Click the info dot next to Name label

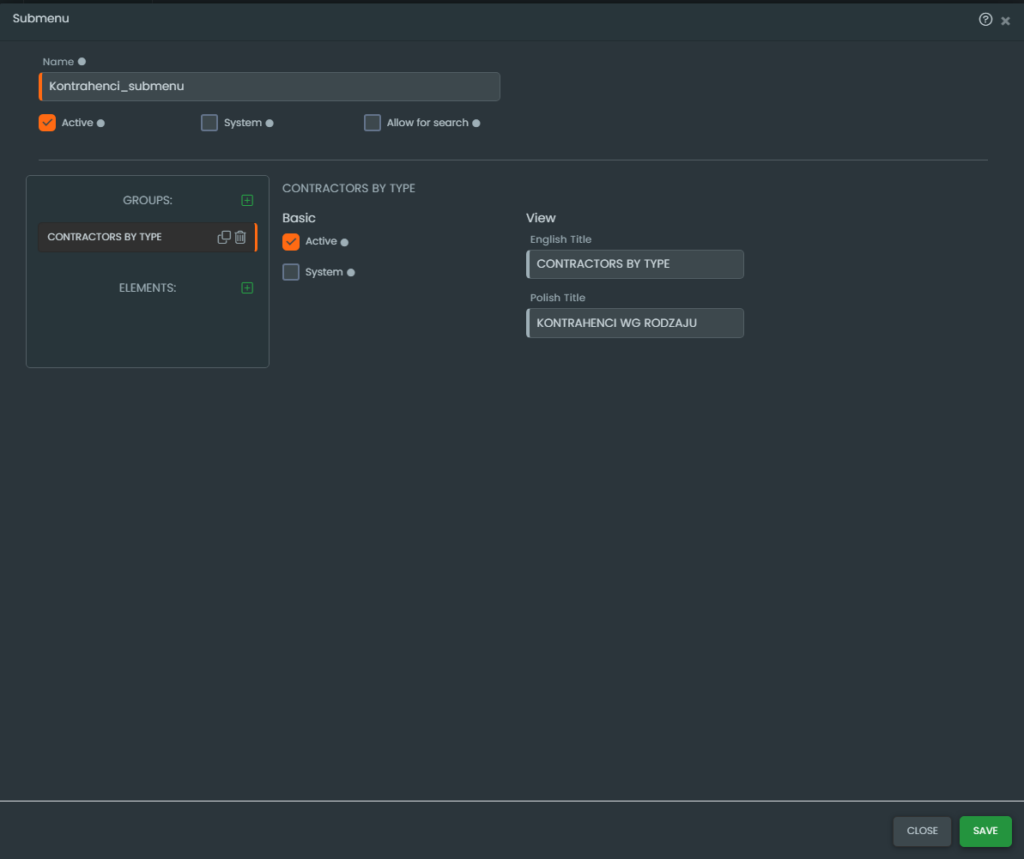tap(82, 62)
